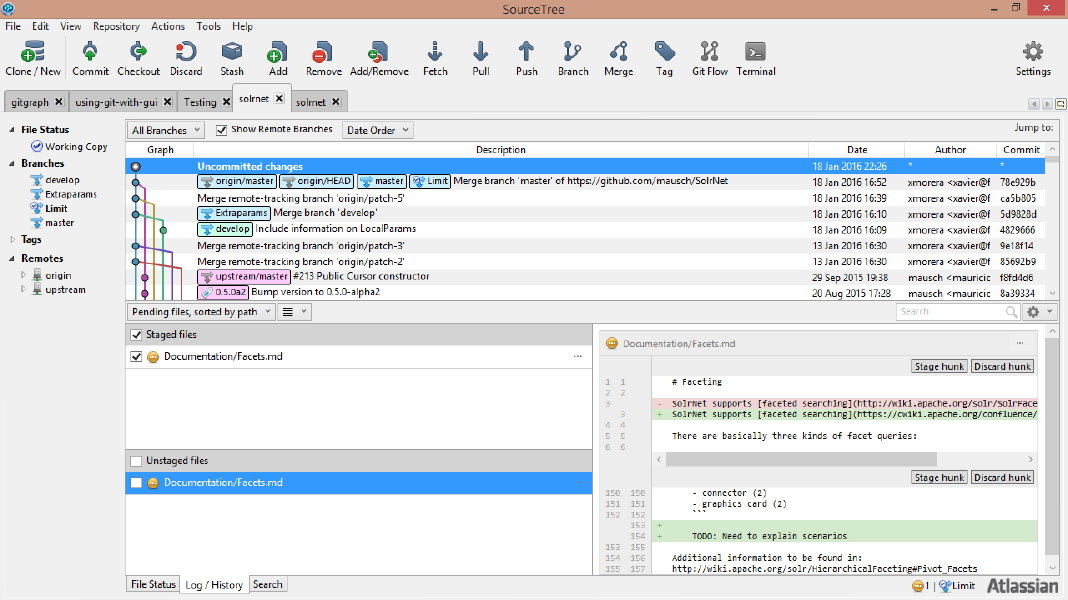The image size is (1068, 600).
Task: Close the Testing tab
Action: click(226, 101)
